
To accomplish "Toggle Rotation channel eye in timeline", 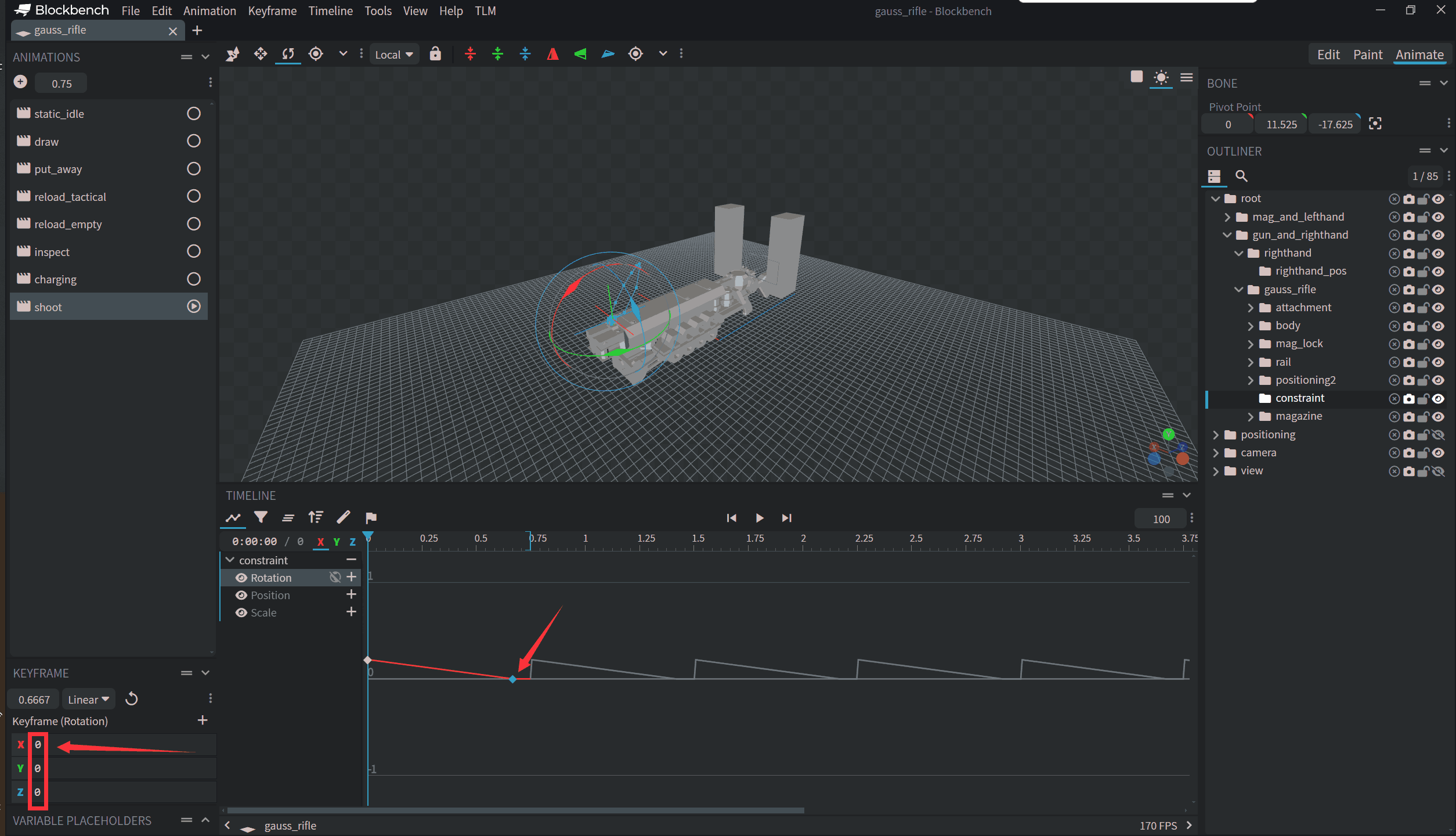I will [241, 578].
